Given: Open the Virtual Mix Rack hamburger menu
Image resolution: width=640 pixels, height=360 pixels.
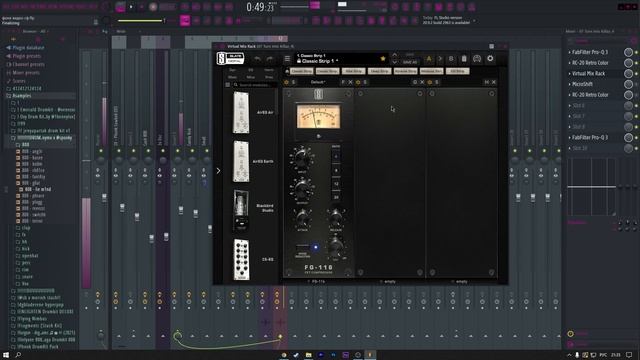Looking at the screenshot, I should coord(287,59).
